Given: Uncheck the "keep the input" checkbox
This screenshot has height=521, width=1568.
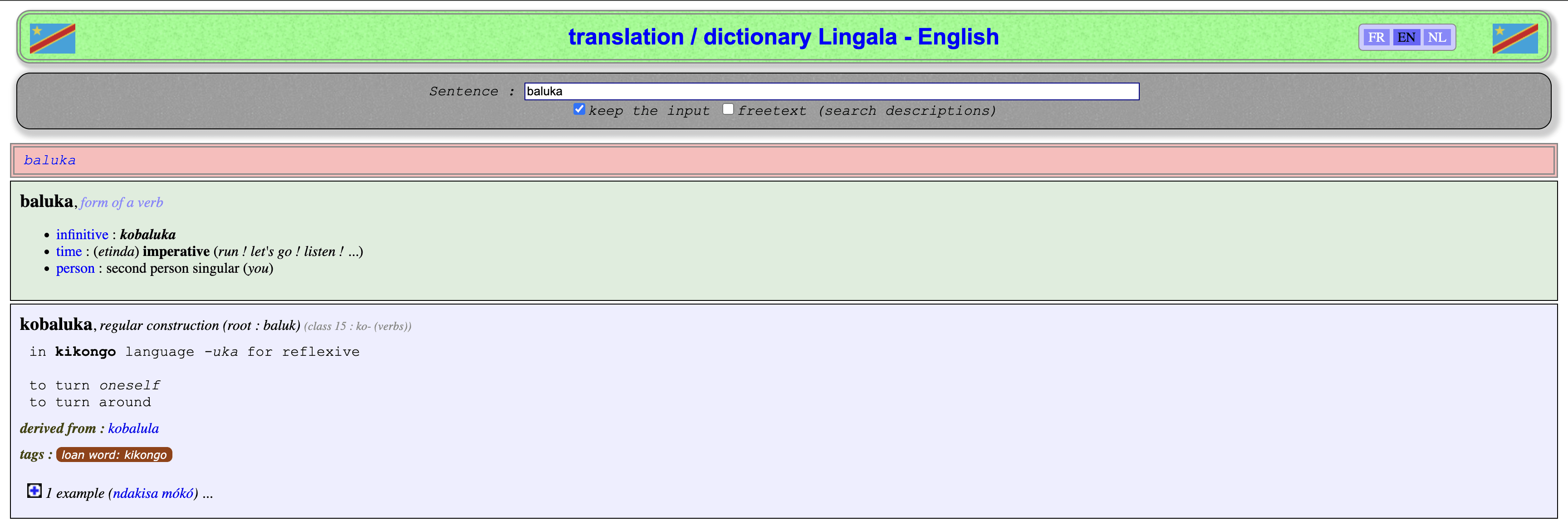Looking at the screenshot, I should [x=579, y=109].
